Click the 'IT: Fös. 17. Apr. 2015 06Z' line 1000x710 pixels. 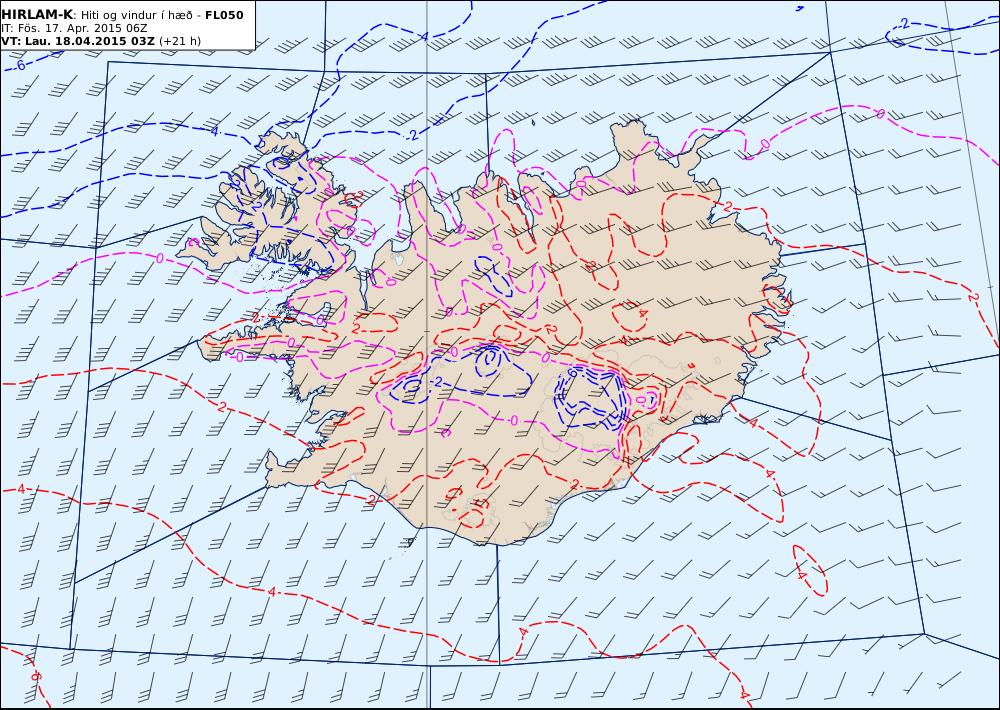tap(74, 28)
